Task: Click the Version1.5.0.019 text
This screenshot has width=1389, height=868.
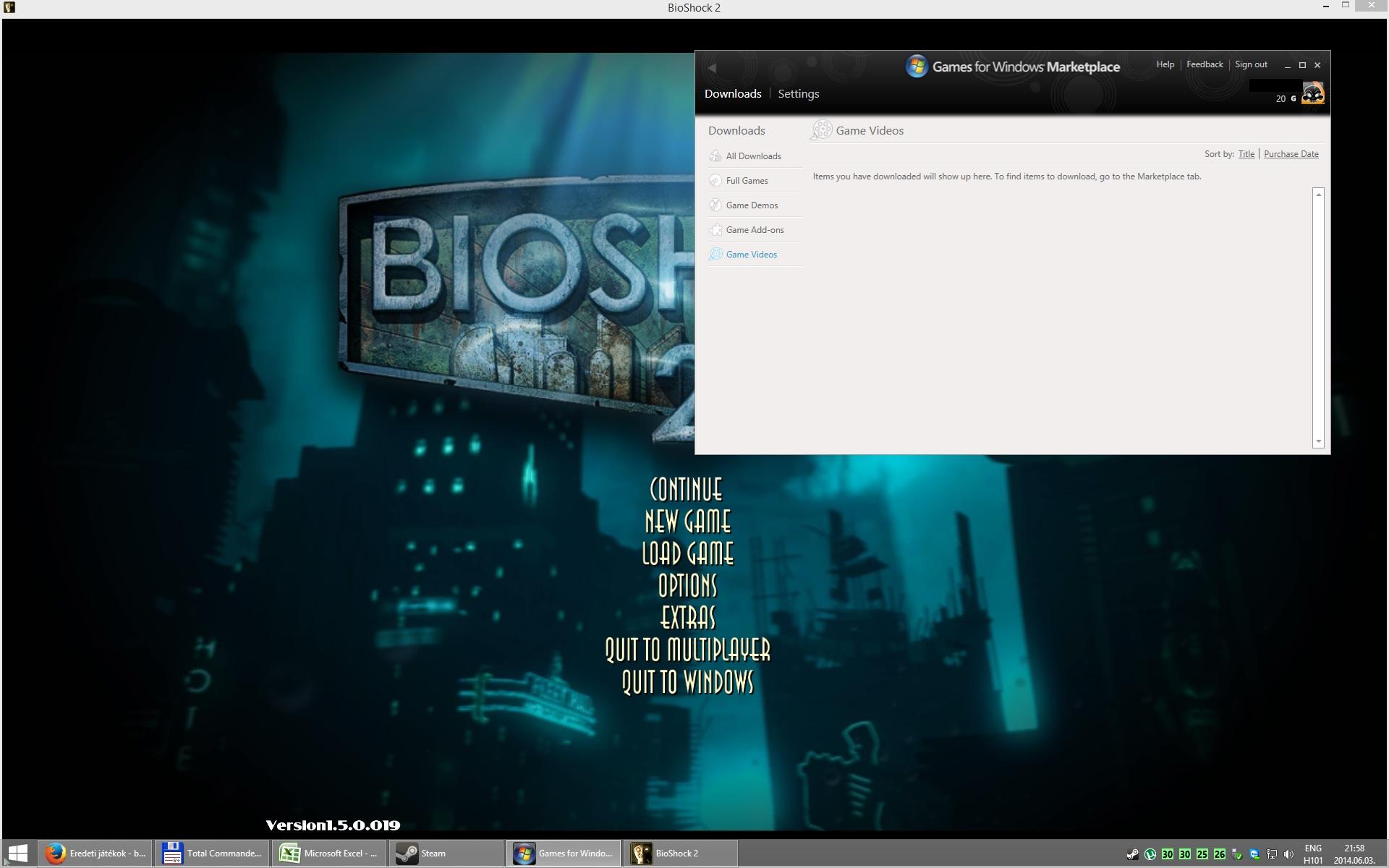Action: 333,825
